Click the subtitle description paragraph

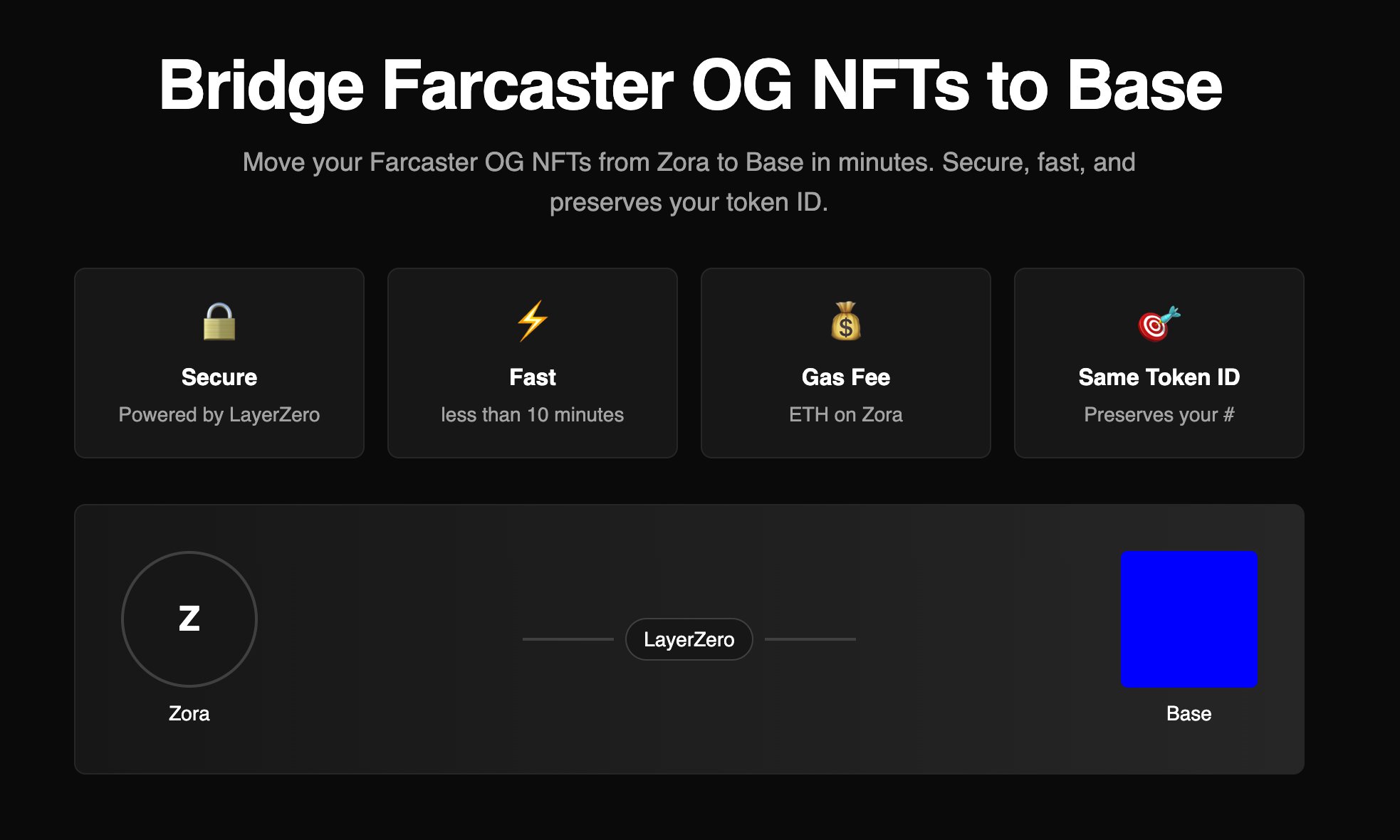tap(689, 182)
